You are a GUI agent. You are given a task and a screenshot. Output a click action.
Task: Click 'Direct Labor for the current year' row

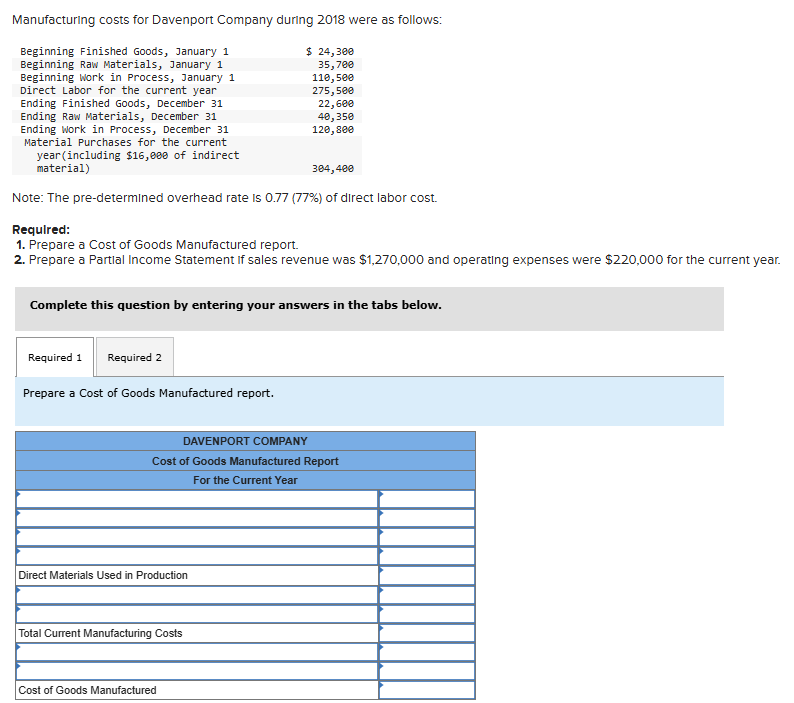(118, 90)
